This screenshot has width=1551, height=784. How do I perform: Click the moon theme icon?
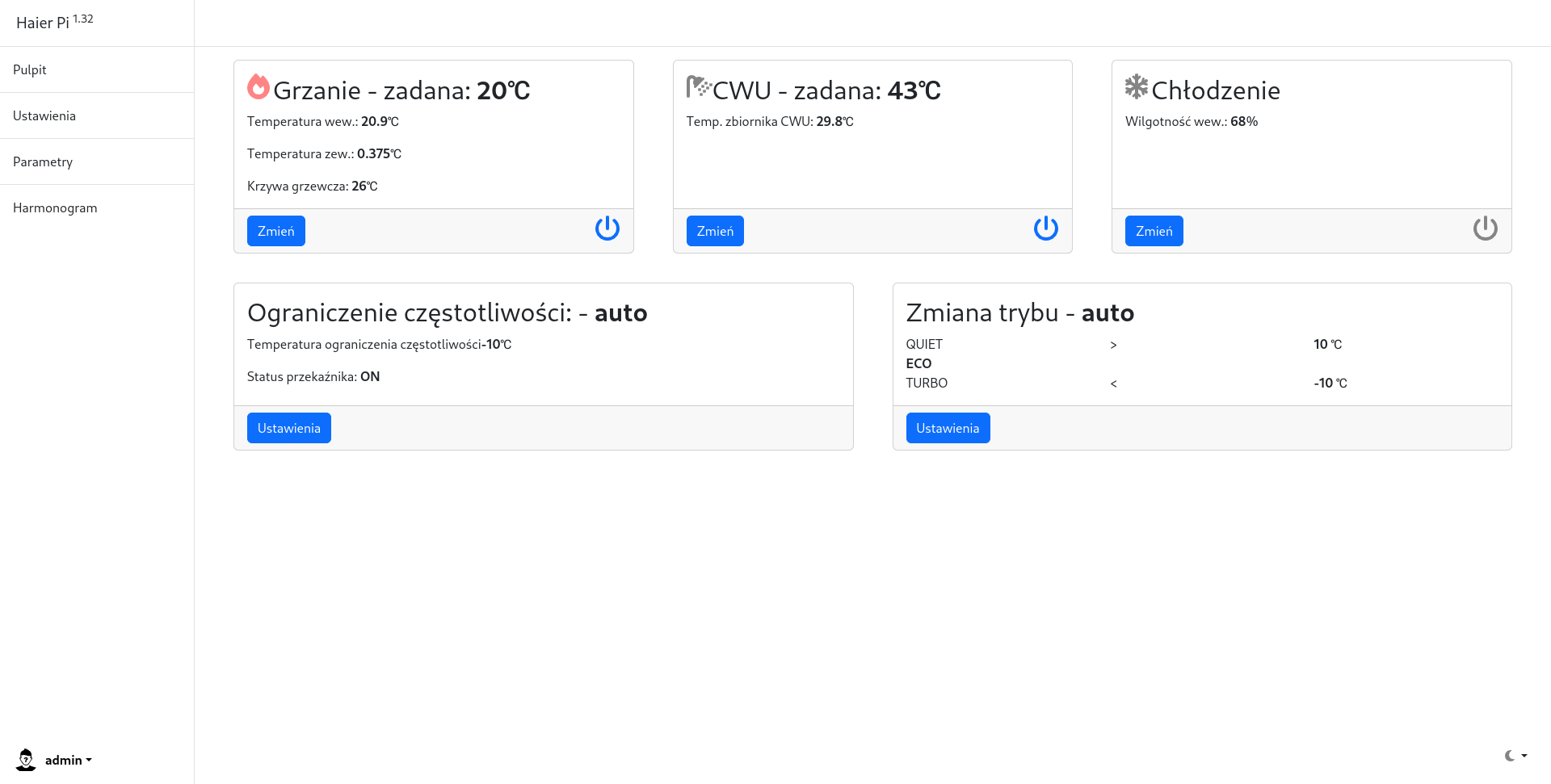1509,756
